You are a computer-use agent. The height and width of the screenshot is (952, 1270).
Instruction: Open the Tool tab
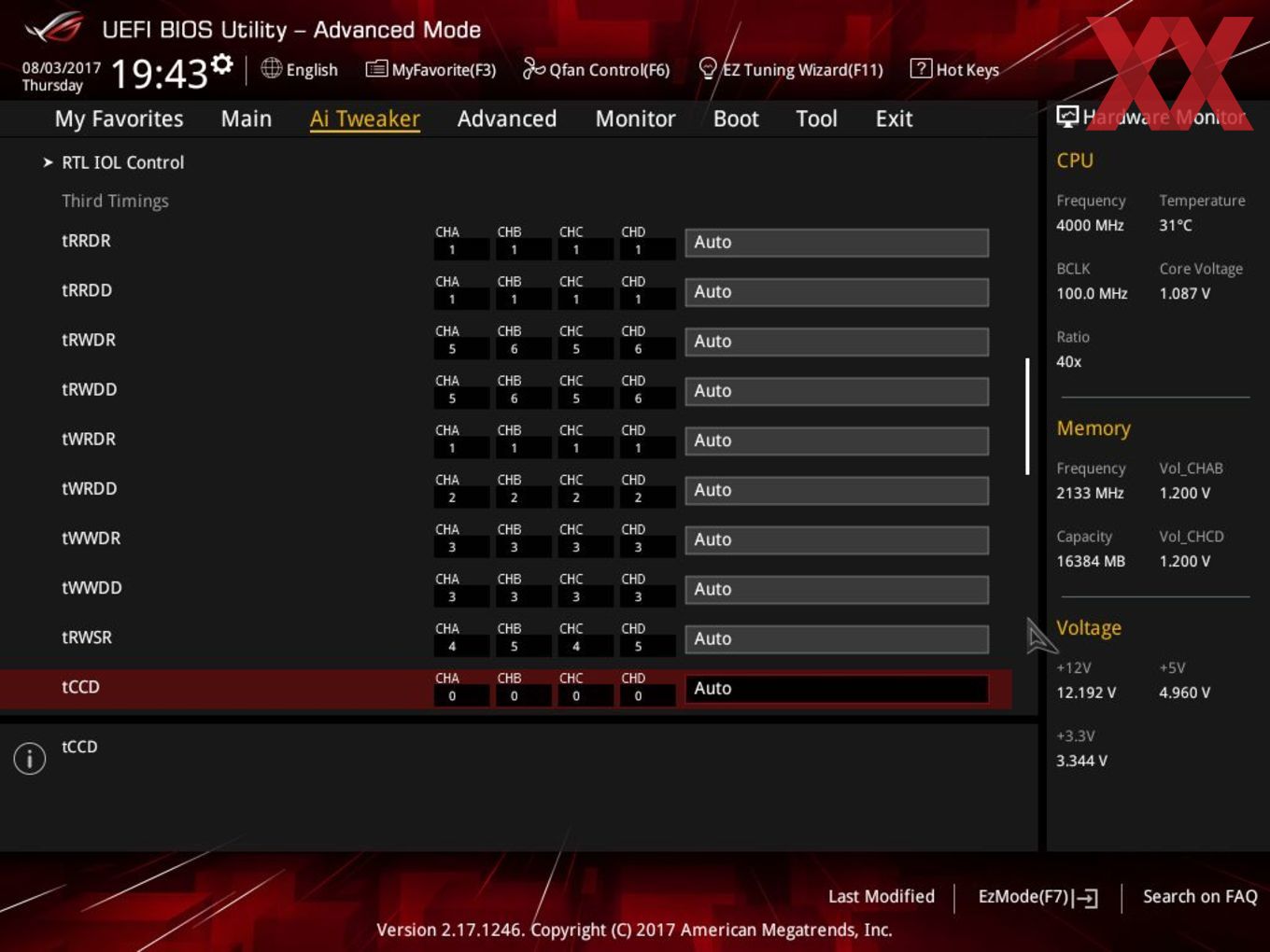pyautogui.click(x=817, y=119)
